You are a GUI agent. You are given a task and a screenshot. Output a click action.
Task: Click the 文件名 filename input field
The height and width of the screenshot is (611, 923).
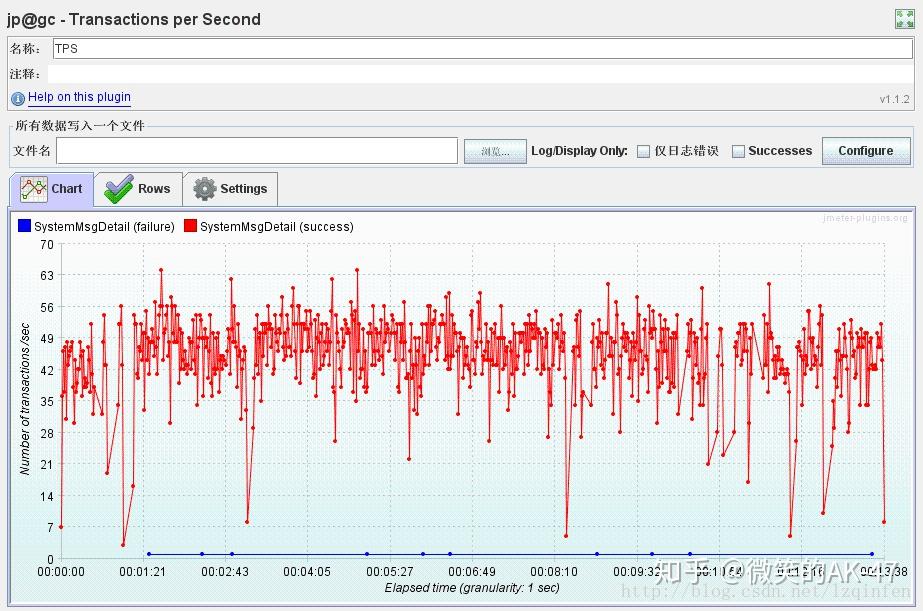[x=257, y=151]
